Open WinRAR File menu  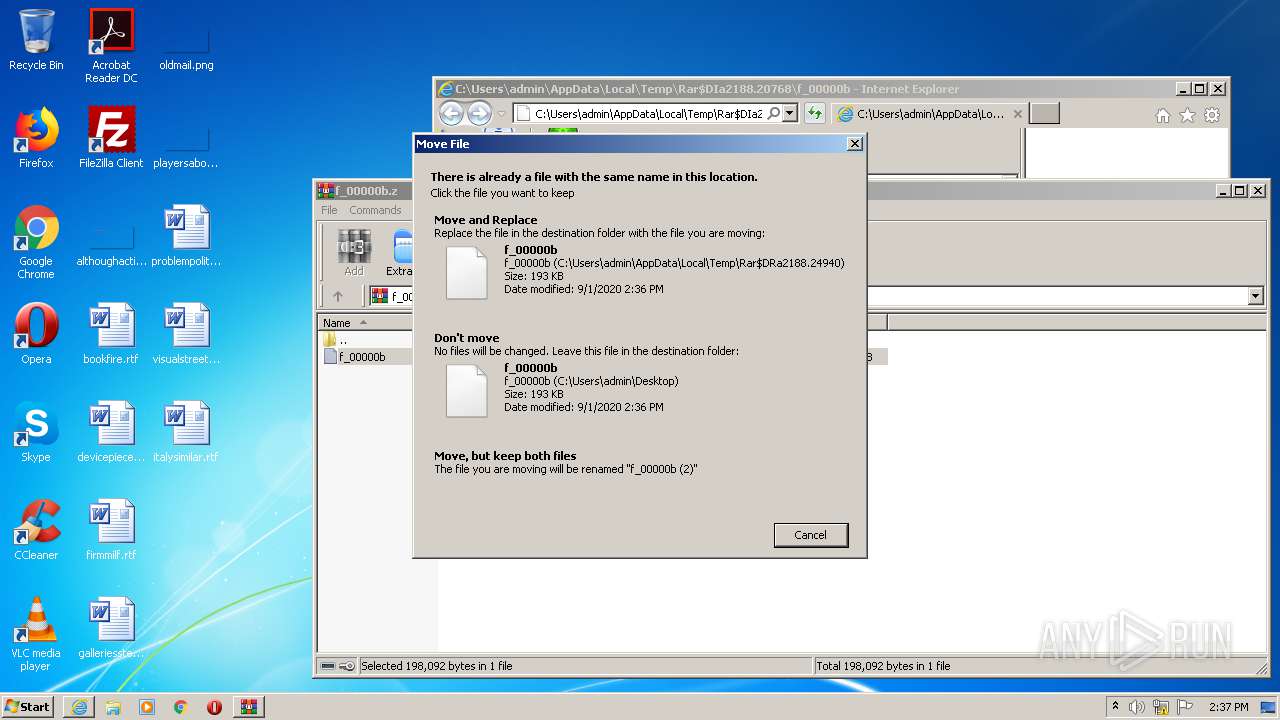click(x=329, y=210)
